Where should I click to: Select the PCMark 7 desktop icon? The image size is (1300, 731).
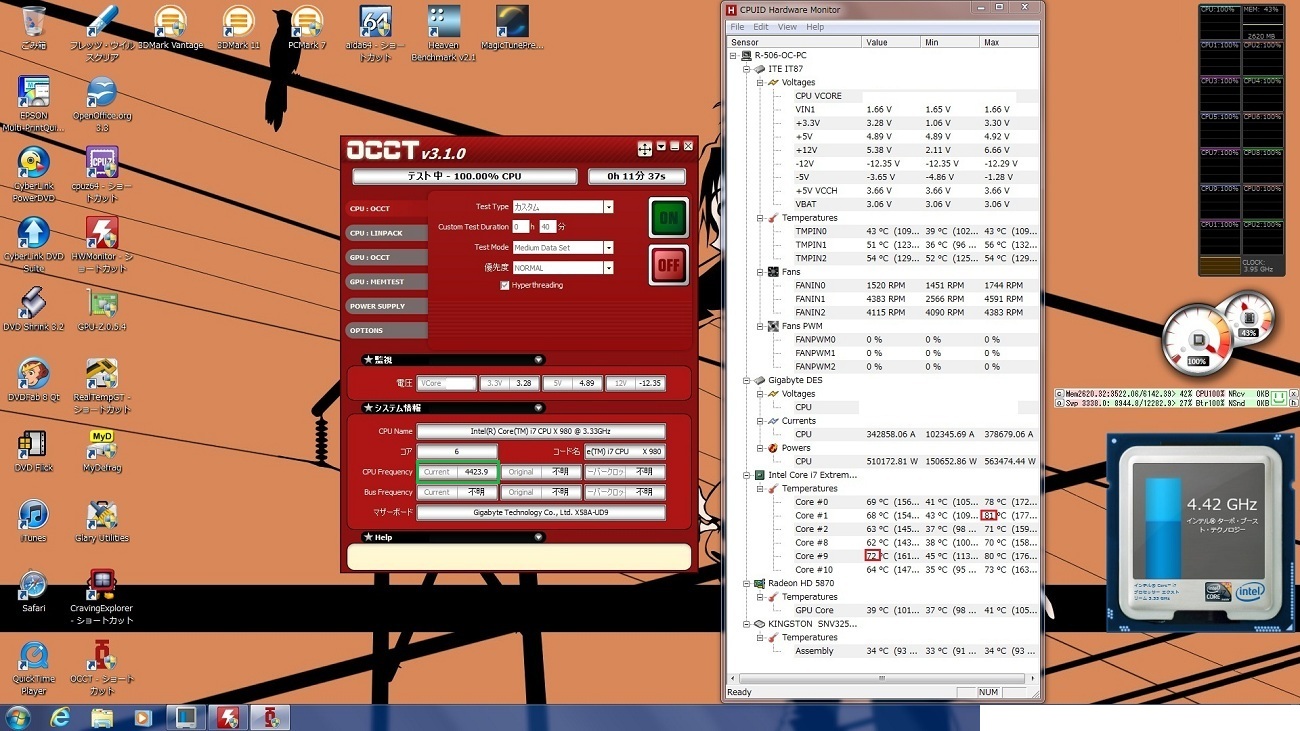(306, 28)
